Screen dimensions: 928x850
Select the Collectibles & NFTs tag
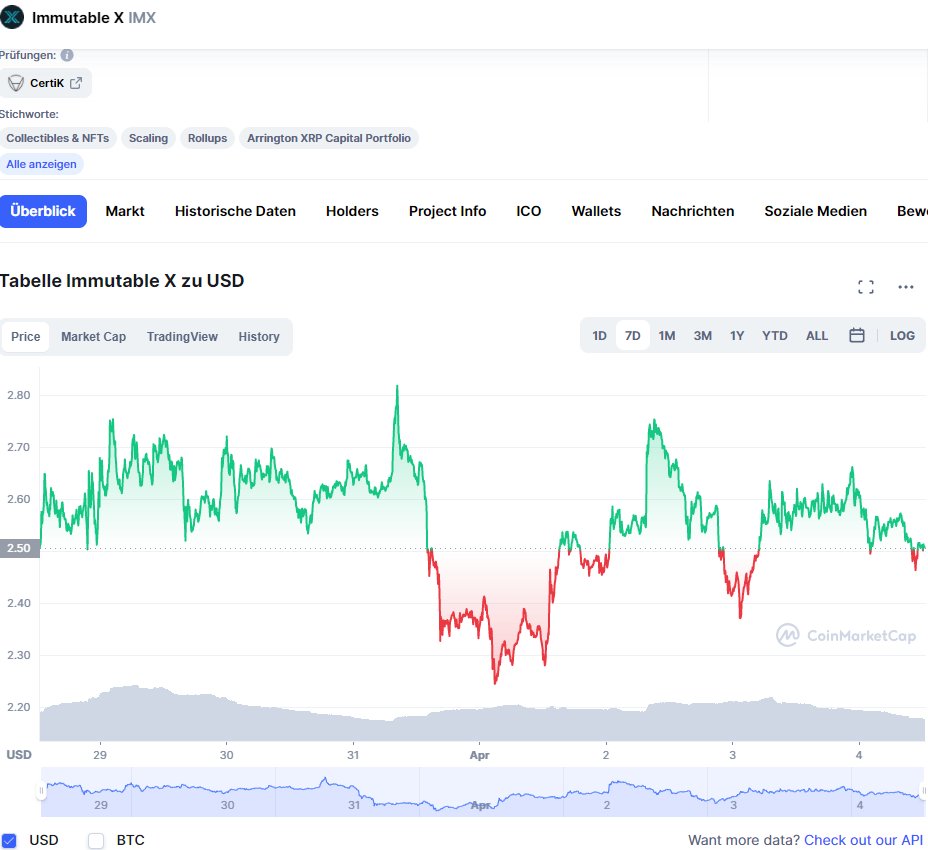[x=57, y=138]
